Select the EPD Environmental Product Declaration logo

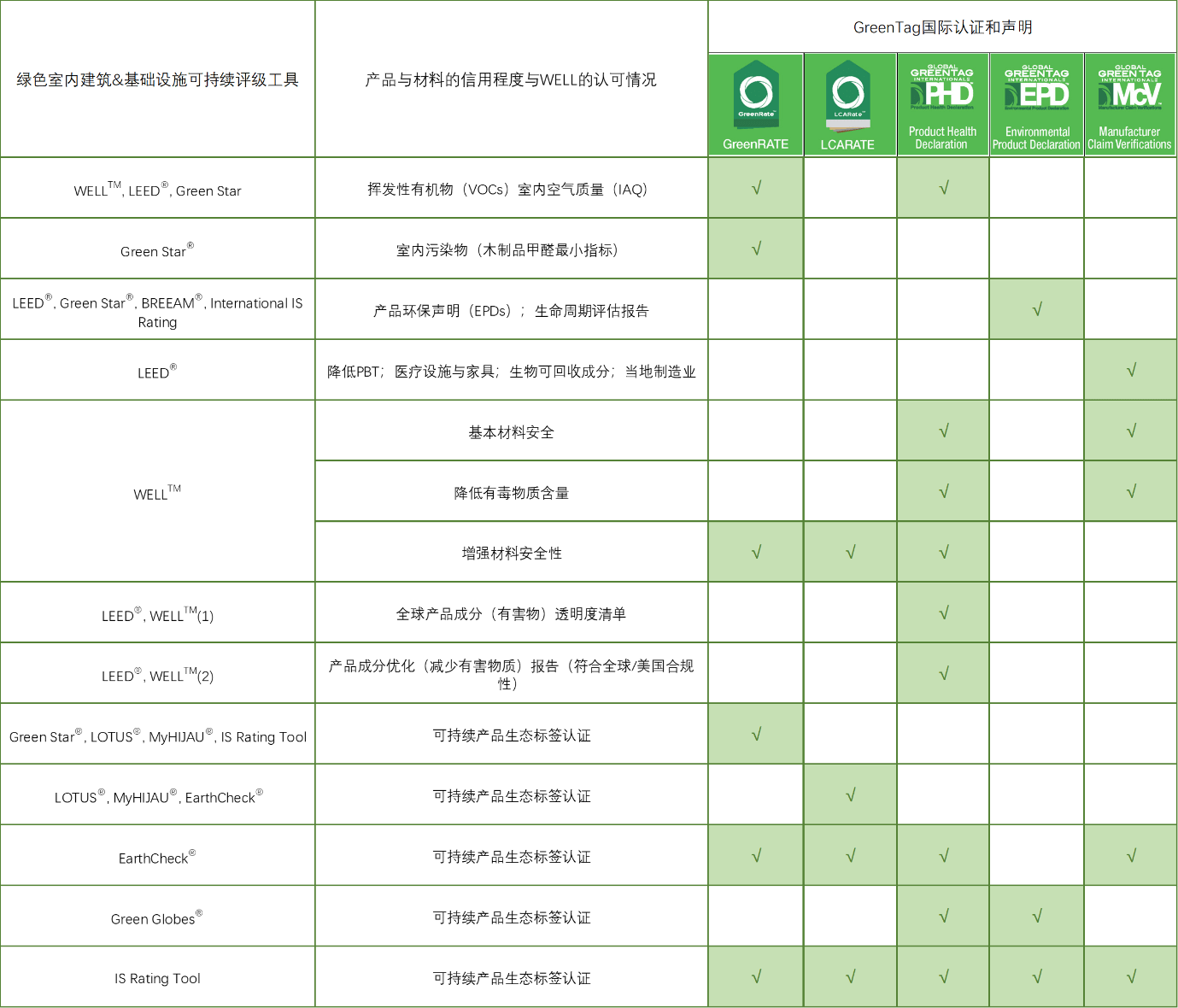tap(1037, 104)
